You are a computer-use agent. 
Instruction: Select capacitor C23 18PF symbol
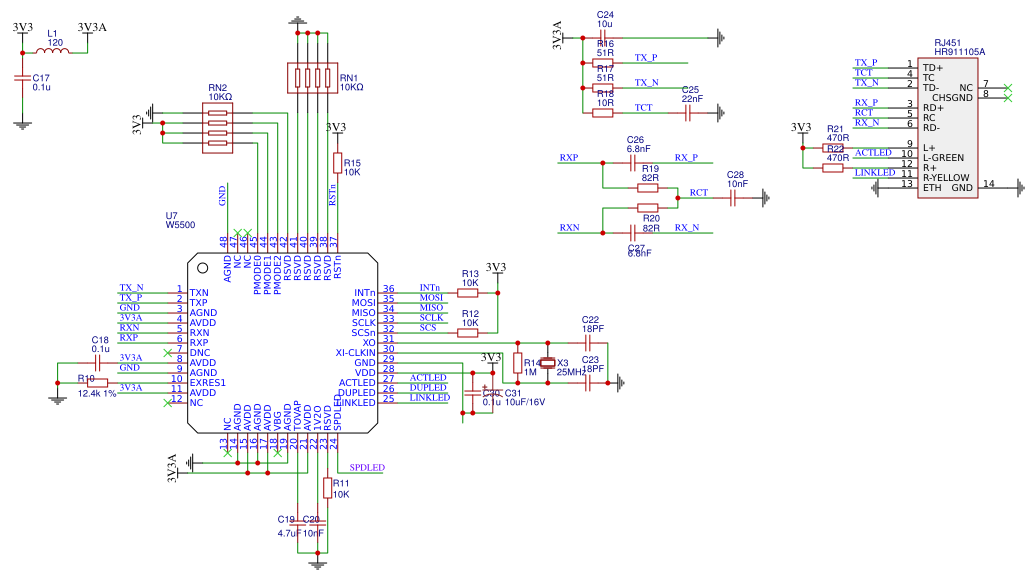coord(588,383)
